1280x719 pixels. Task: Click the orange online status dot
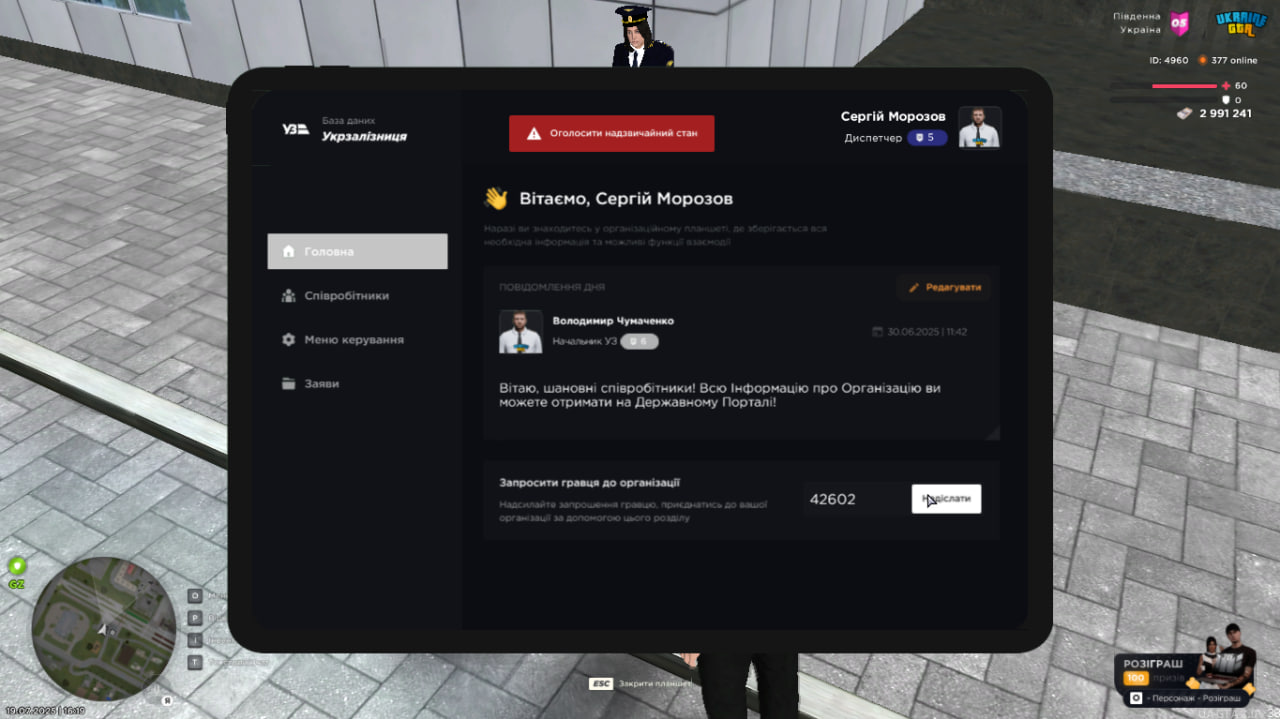click(1203, 60)
